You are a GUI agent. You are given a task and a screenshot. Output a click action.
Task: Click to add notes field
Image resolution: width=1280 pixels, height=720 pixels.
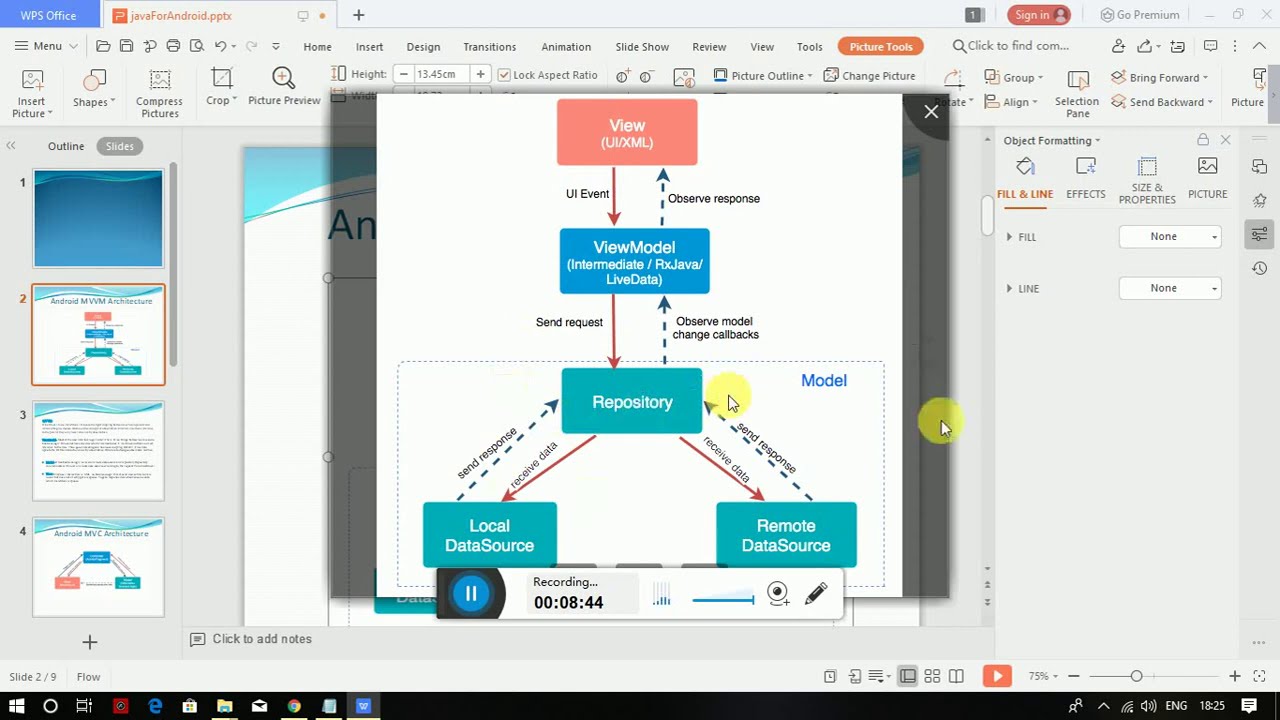click(262, 639)
